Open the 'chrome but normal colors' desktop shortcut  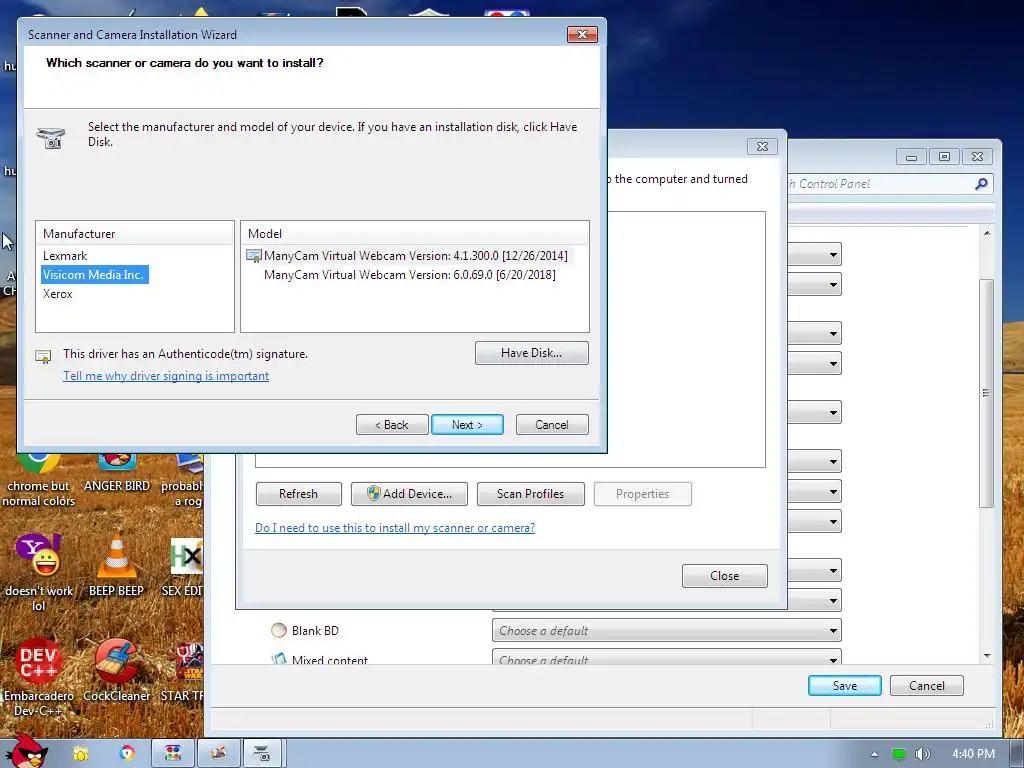click(x=38, y=480)
